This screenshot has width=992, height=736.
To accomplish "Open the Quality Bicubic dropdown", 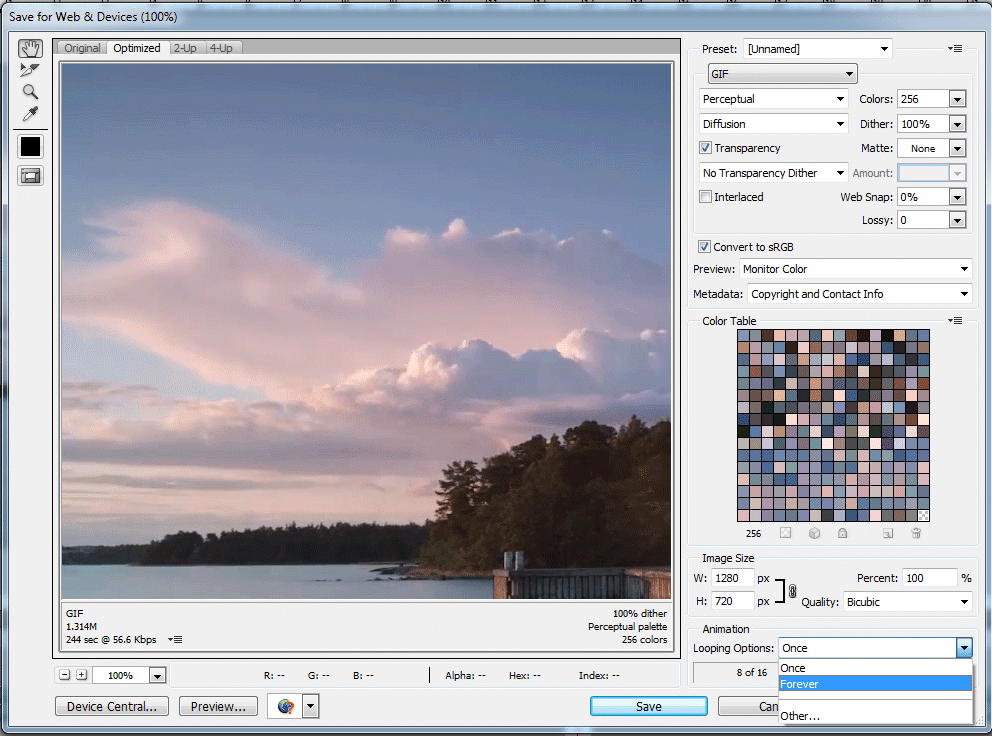I will pyautogui.click(x=907, y=602).
